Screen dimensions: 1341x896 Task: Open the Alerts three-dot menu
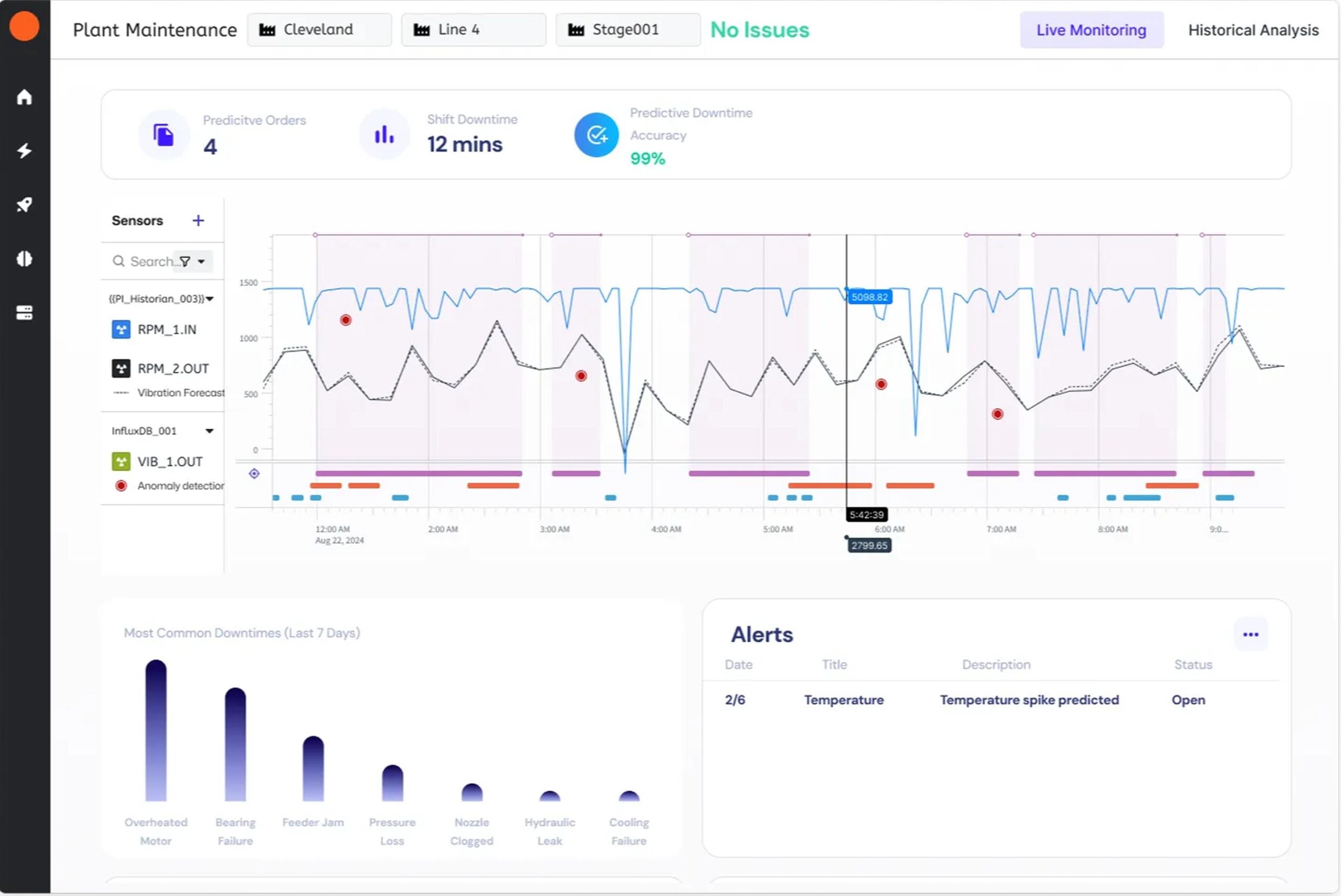(1251, 634)
